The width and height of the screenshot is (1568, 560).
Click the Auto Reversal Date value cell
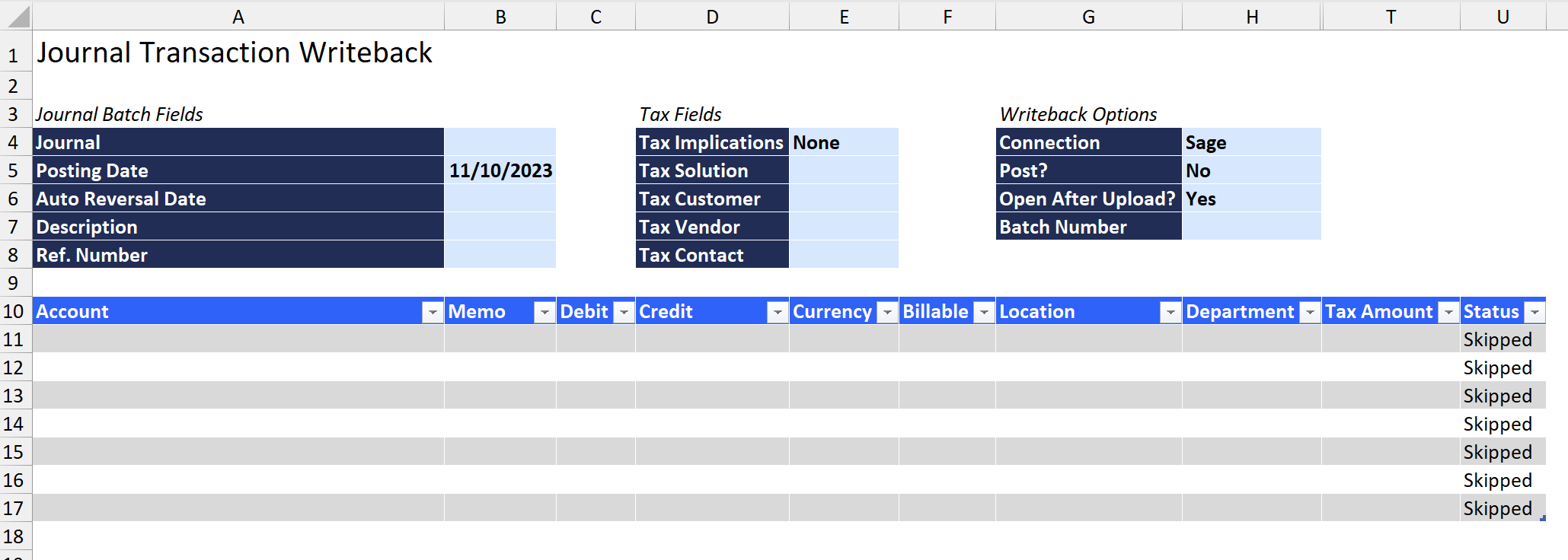(500, 199)
